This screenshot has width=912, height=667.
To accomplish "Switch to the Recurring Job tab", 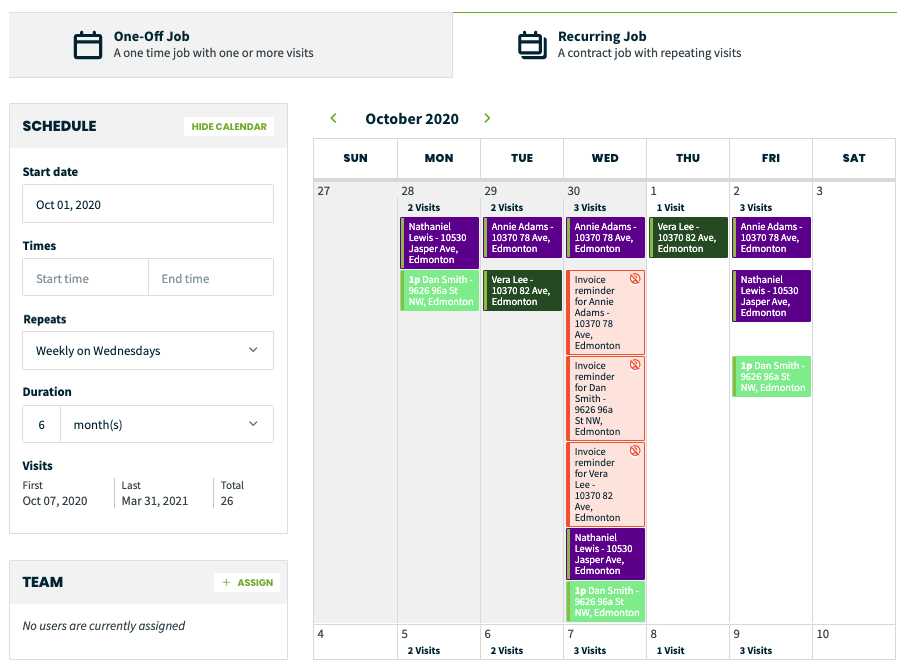I will pyautogui.click(x=675, y=45).
